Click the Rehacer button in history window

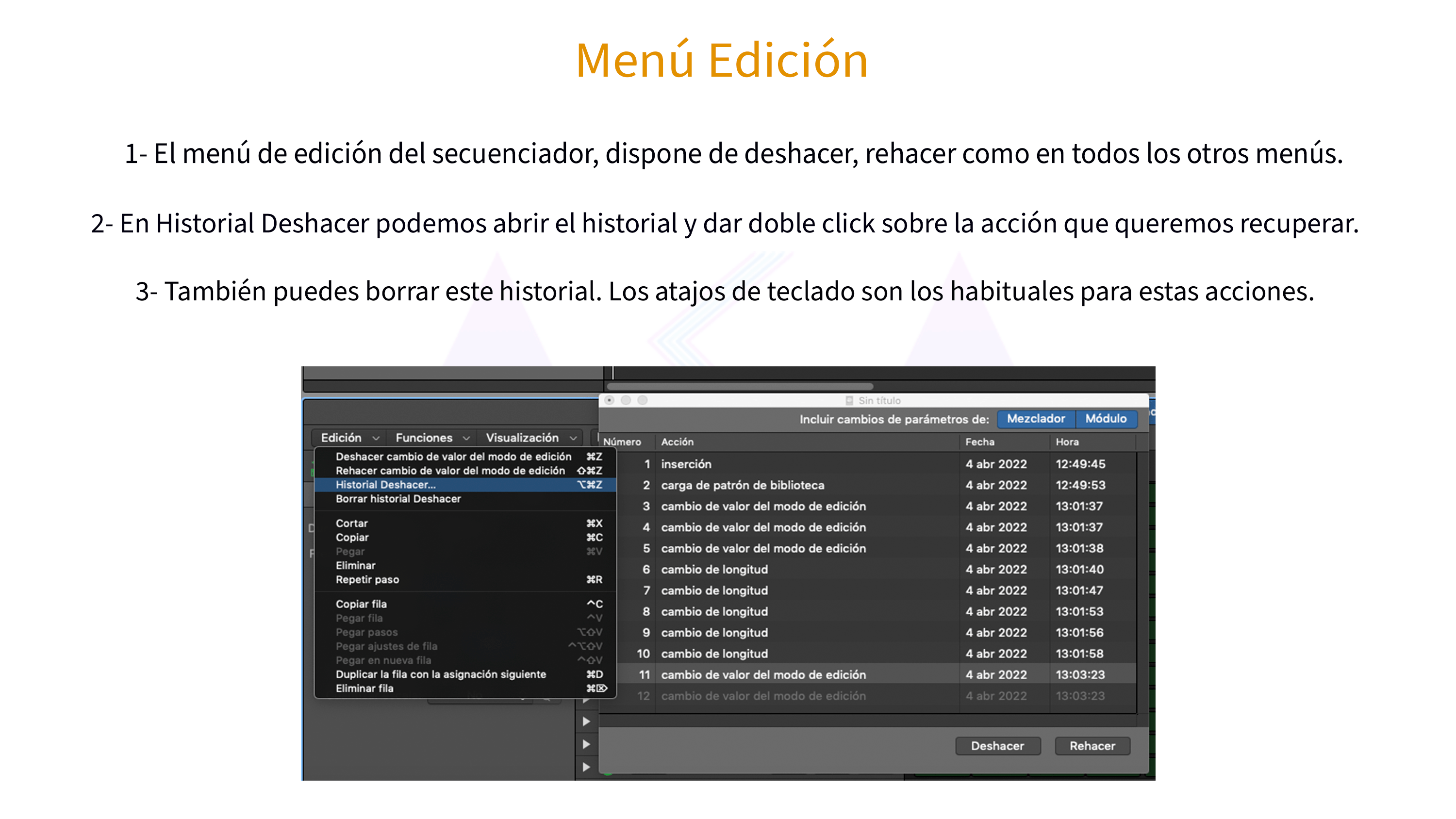(x=1092, y=746)
